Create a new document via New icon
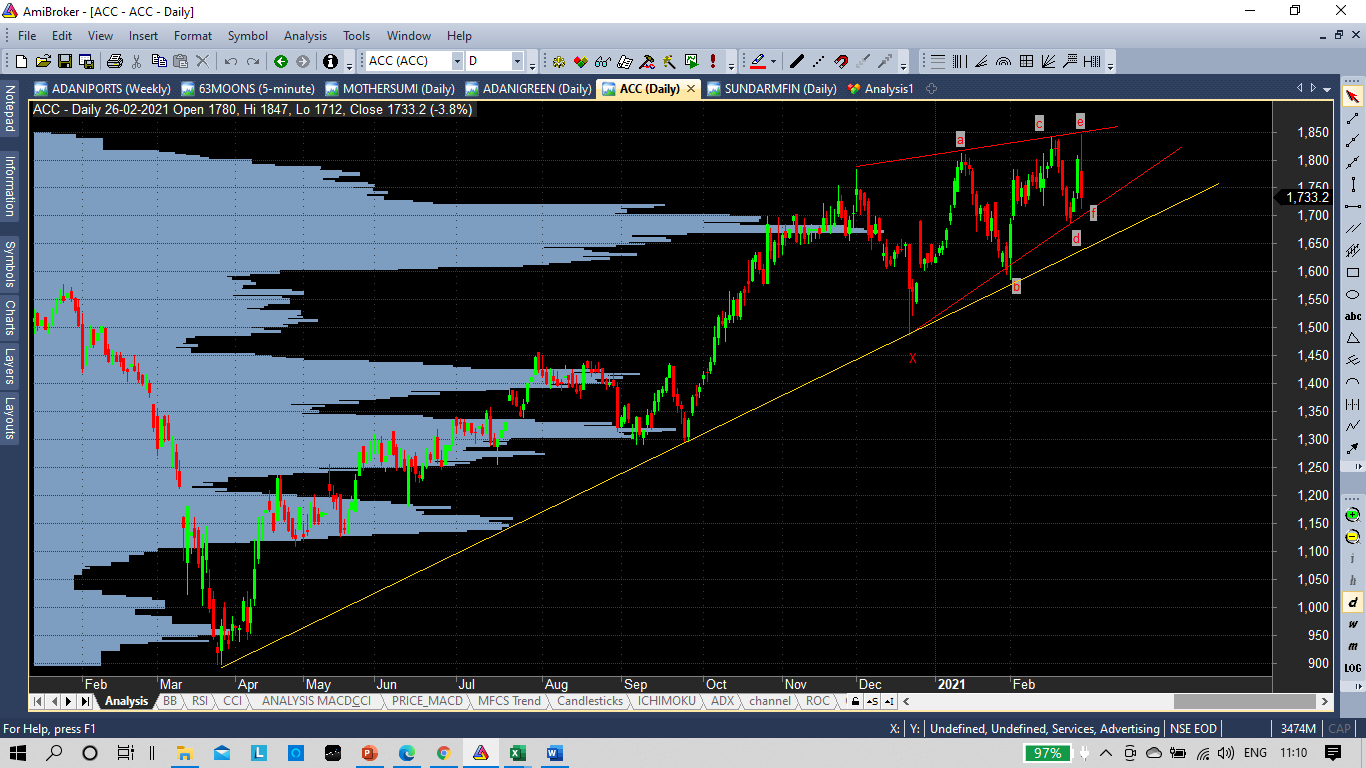The image size is (1366, 768). pos(21,61)
